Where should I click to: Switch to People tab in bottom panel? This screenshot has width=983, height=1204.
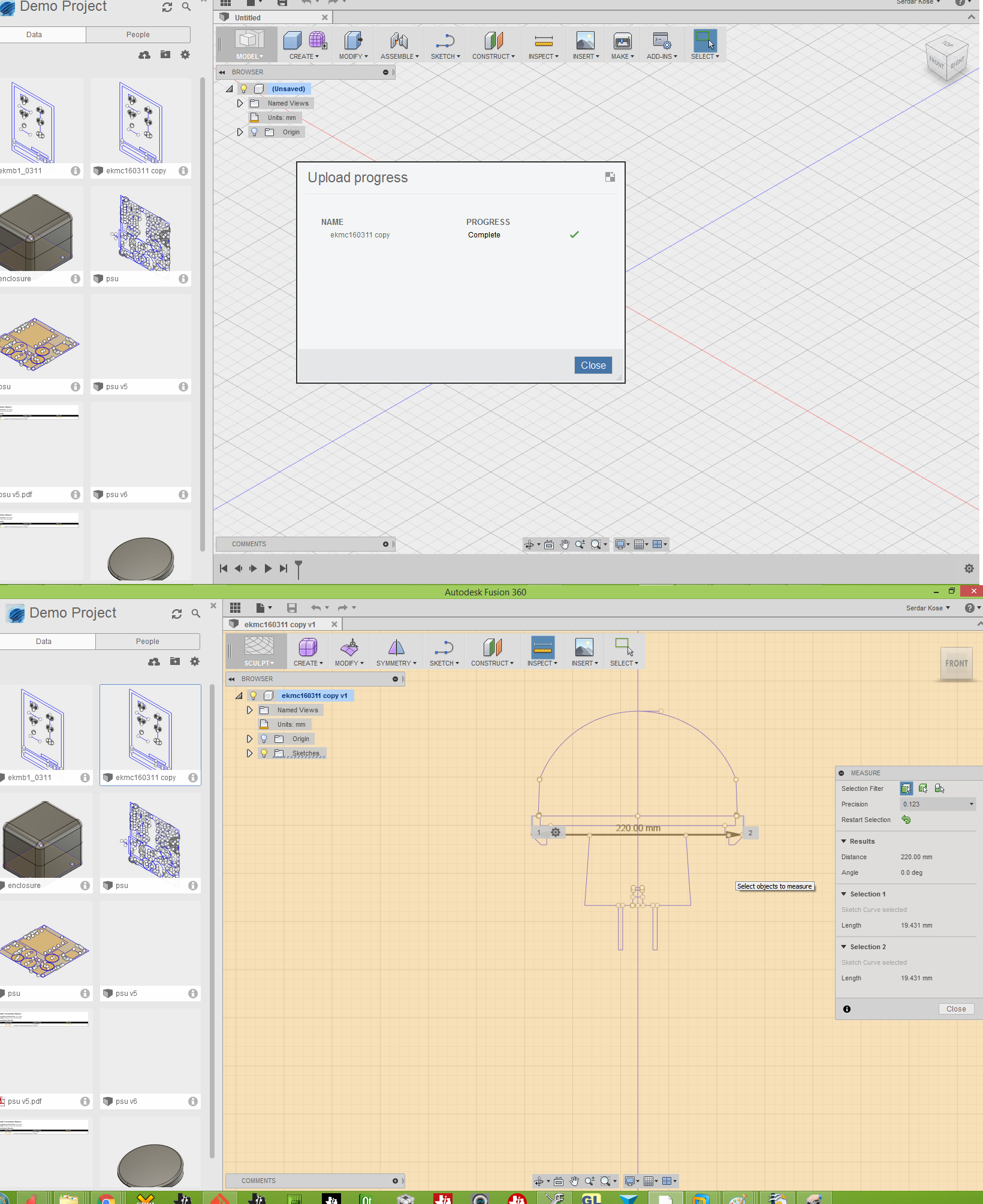click(147, 641)
